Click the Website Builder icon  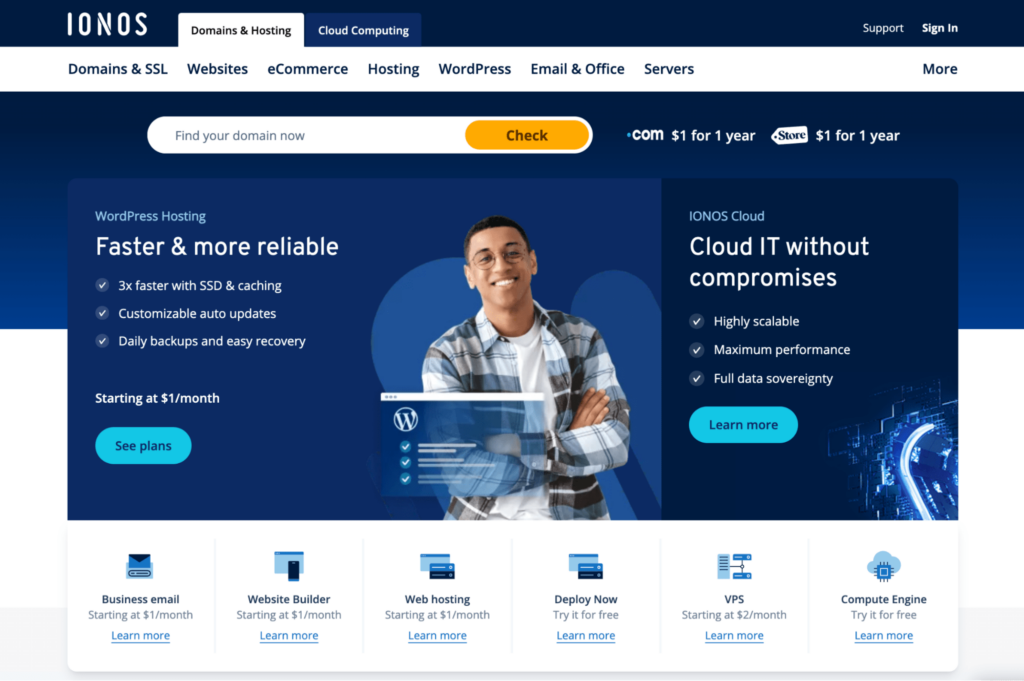pos(289,565)
